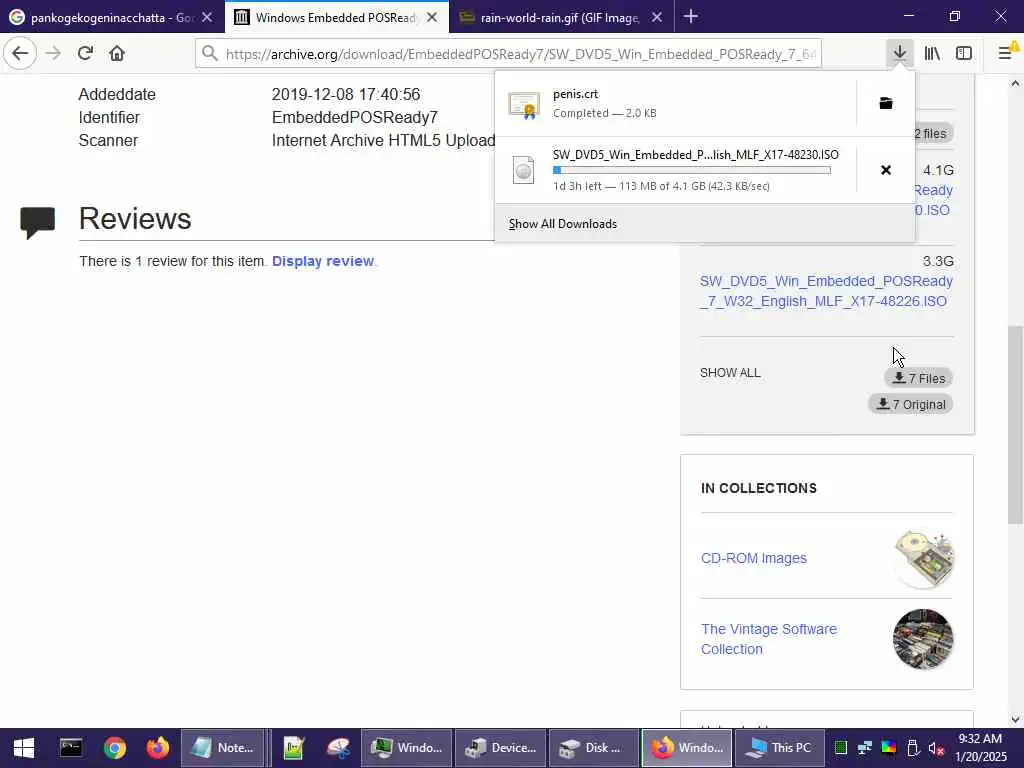This screenshot has height=768, width=1024.
Task: Cancel the ISO download with X
Action: [x=886, y=170]
